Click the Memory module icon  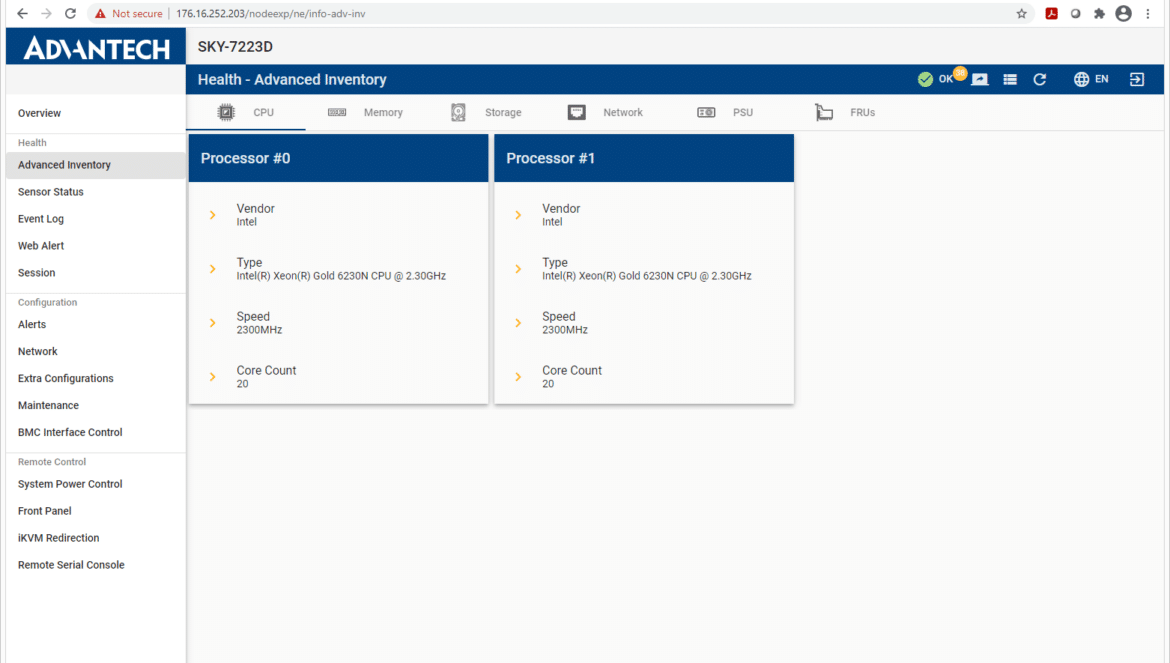pyautogui.click(x=337, y=113)
